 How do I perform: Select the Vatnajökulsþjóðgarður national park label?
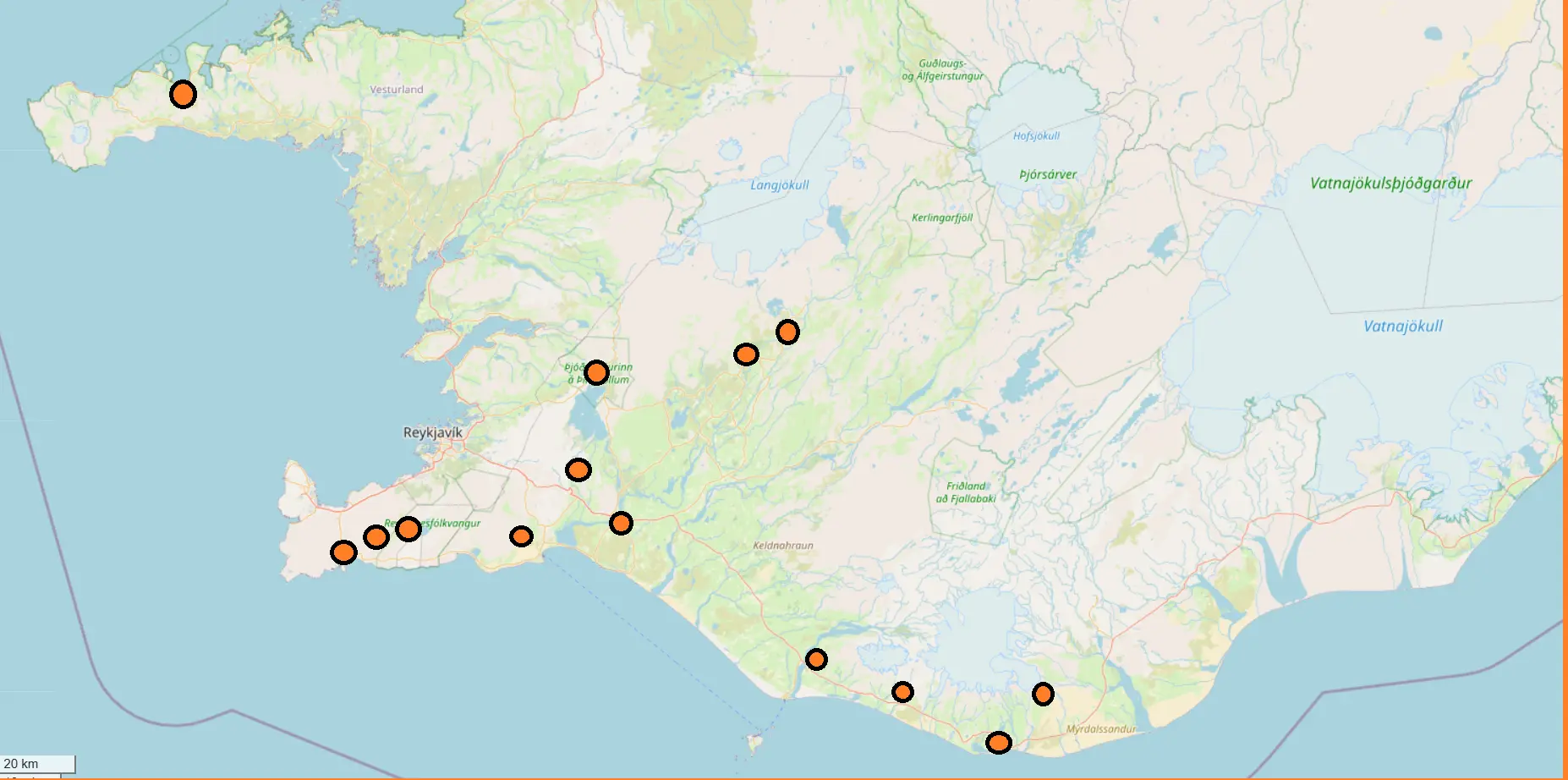click(x=1390, y=184)
